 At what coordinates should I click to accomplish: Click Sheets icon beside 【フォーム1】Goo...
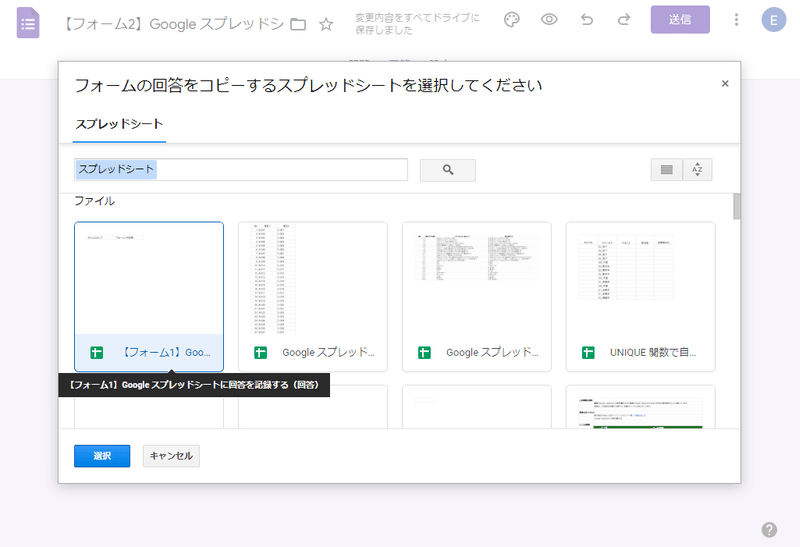96,353
